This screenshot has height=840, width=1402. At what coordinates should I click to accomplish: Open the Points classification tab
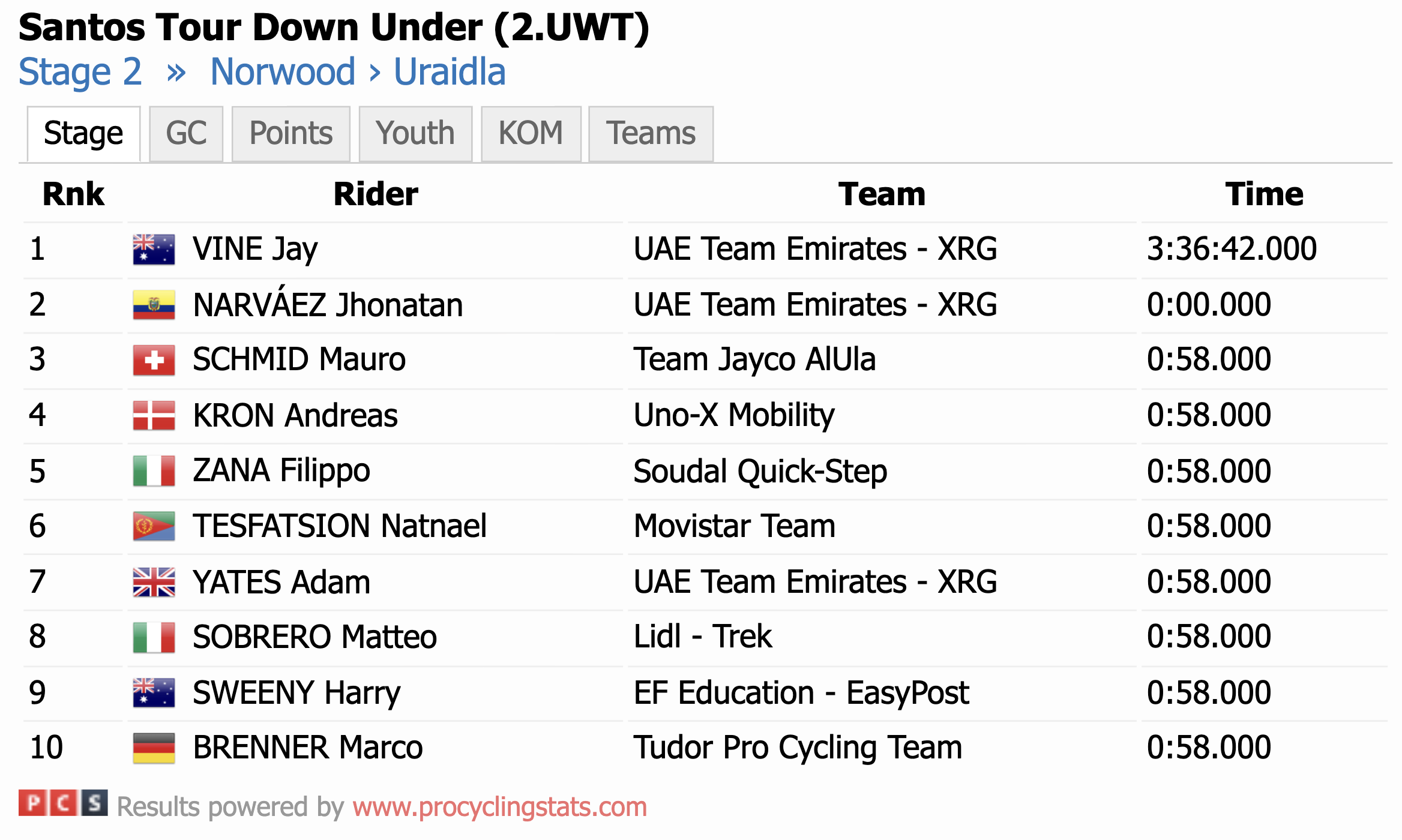point(290,133)
